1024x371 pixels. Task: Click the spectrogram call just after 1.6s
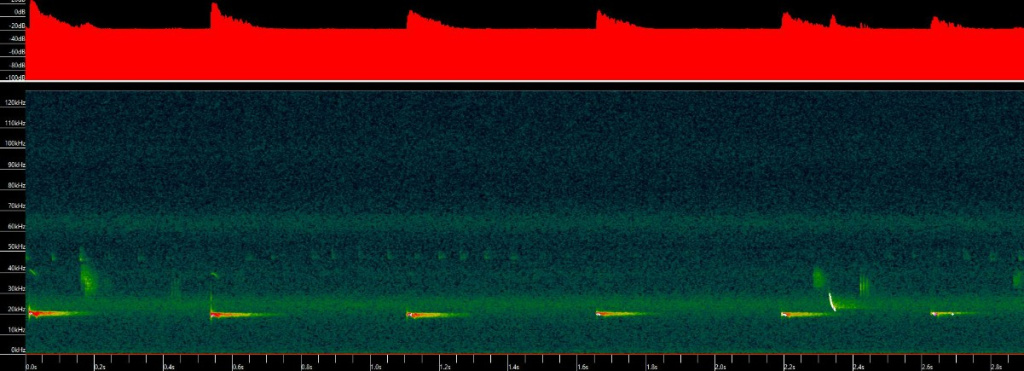pos(624,314)
